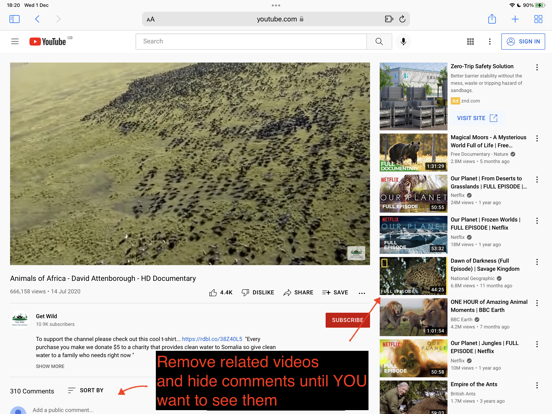
Task: Open Safari share sheet icon
Action: (x=492, y=19)
